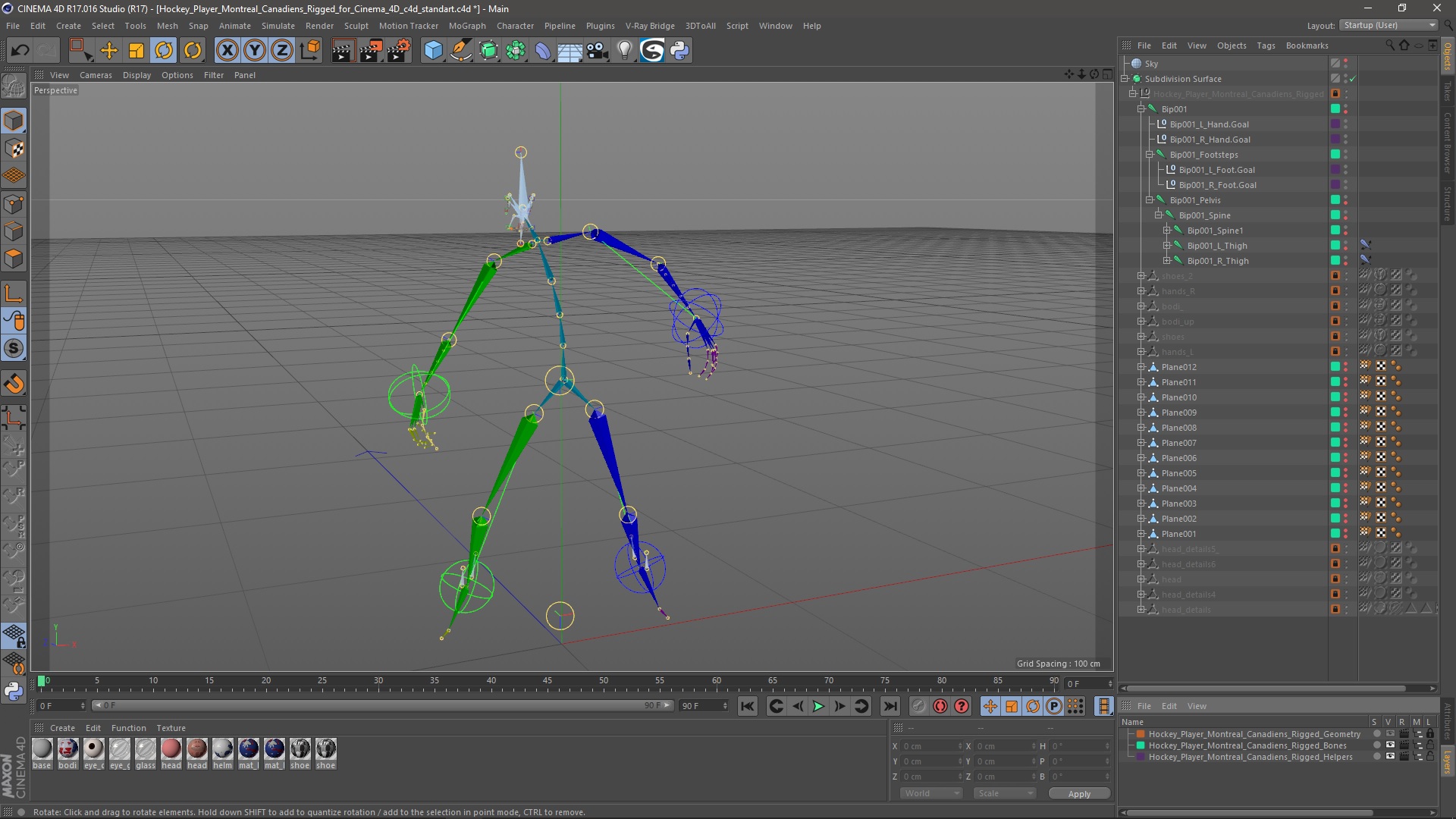This screenshot has width=1456, height=819.
Task: Open the Simulate menu
Action: pyautogui.click(x=278, y=26)
